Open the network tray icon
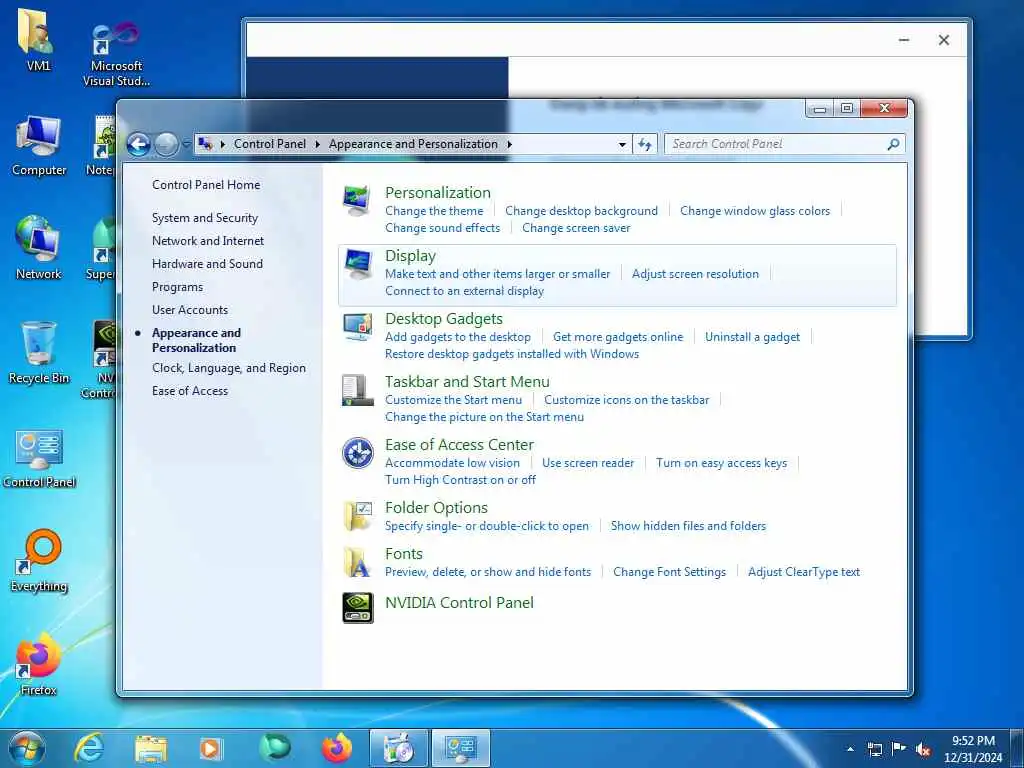 pyautogui.click(x=874, y=750)
